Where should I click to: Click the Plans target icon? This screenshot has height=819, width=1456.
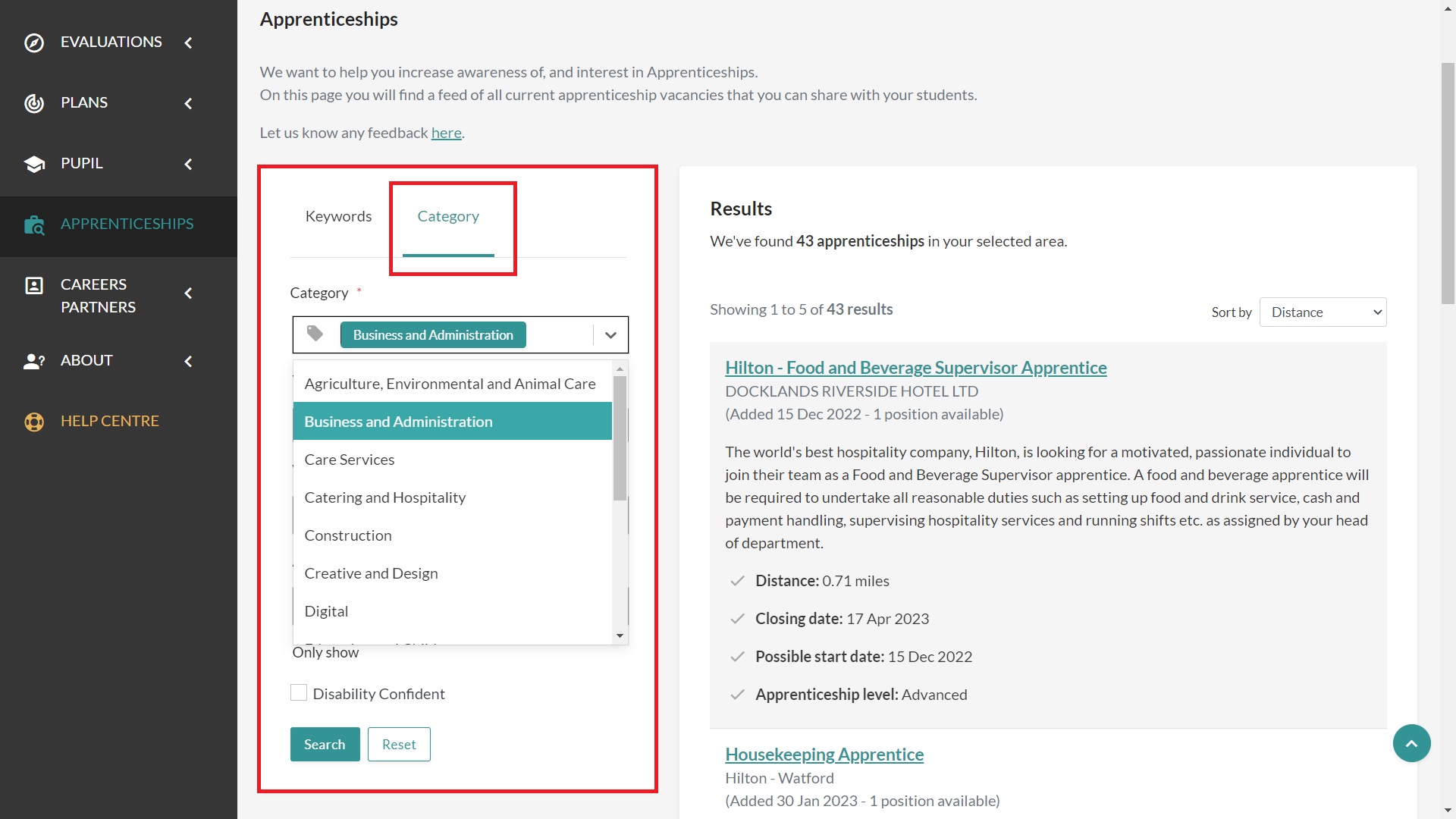coord(34,103)
